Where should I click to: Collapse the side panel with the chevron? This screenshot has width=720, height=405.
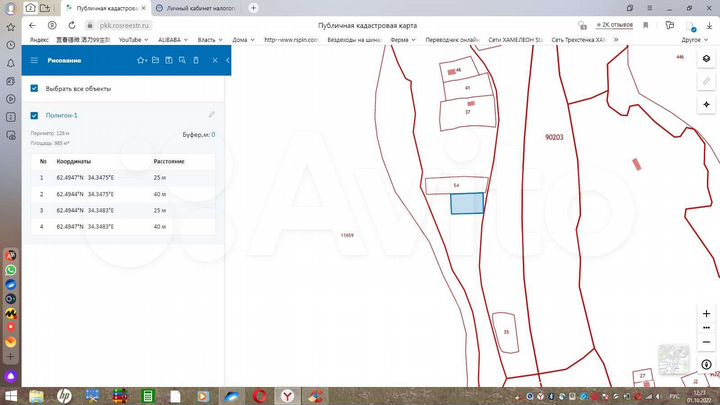tap(228, 61)
